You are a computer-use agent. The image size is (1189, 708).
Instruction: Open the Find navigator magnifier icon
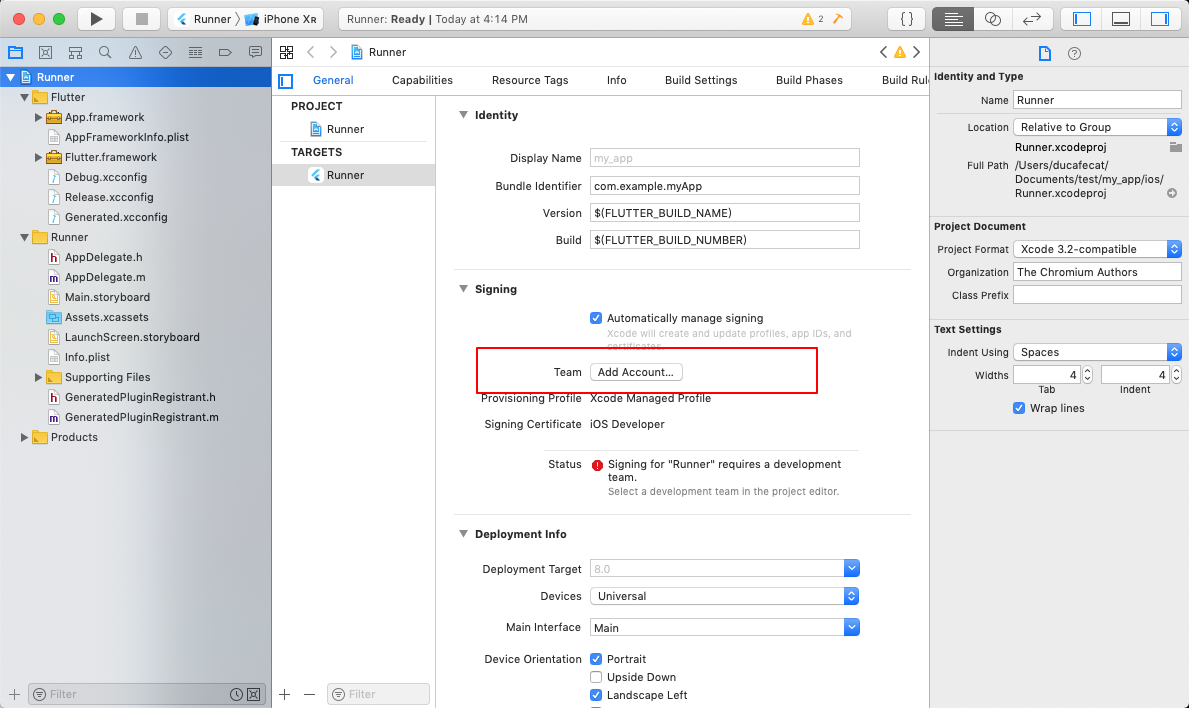click(x=105, y=52)
